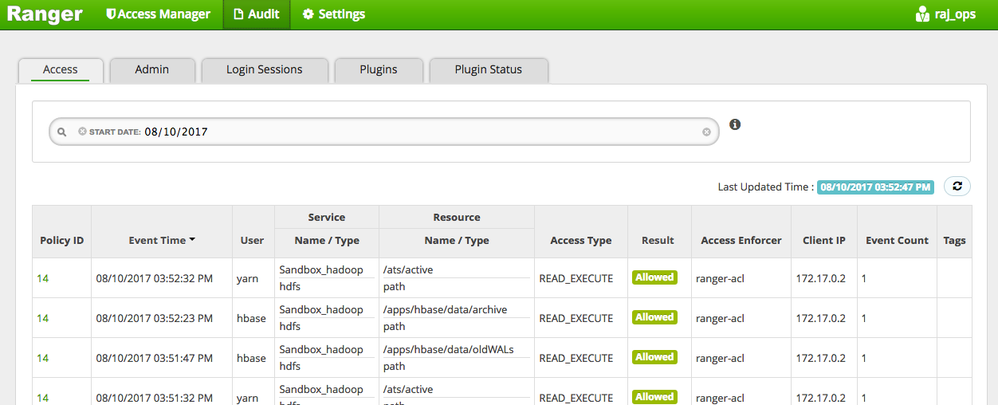This screenshot has width=998, height=405.
Task: Sort by Event Time column
Action: [161, 240]
